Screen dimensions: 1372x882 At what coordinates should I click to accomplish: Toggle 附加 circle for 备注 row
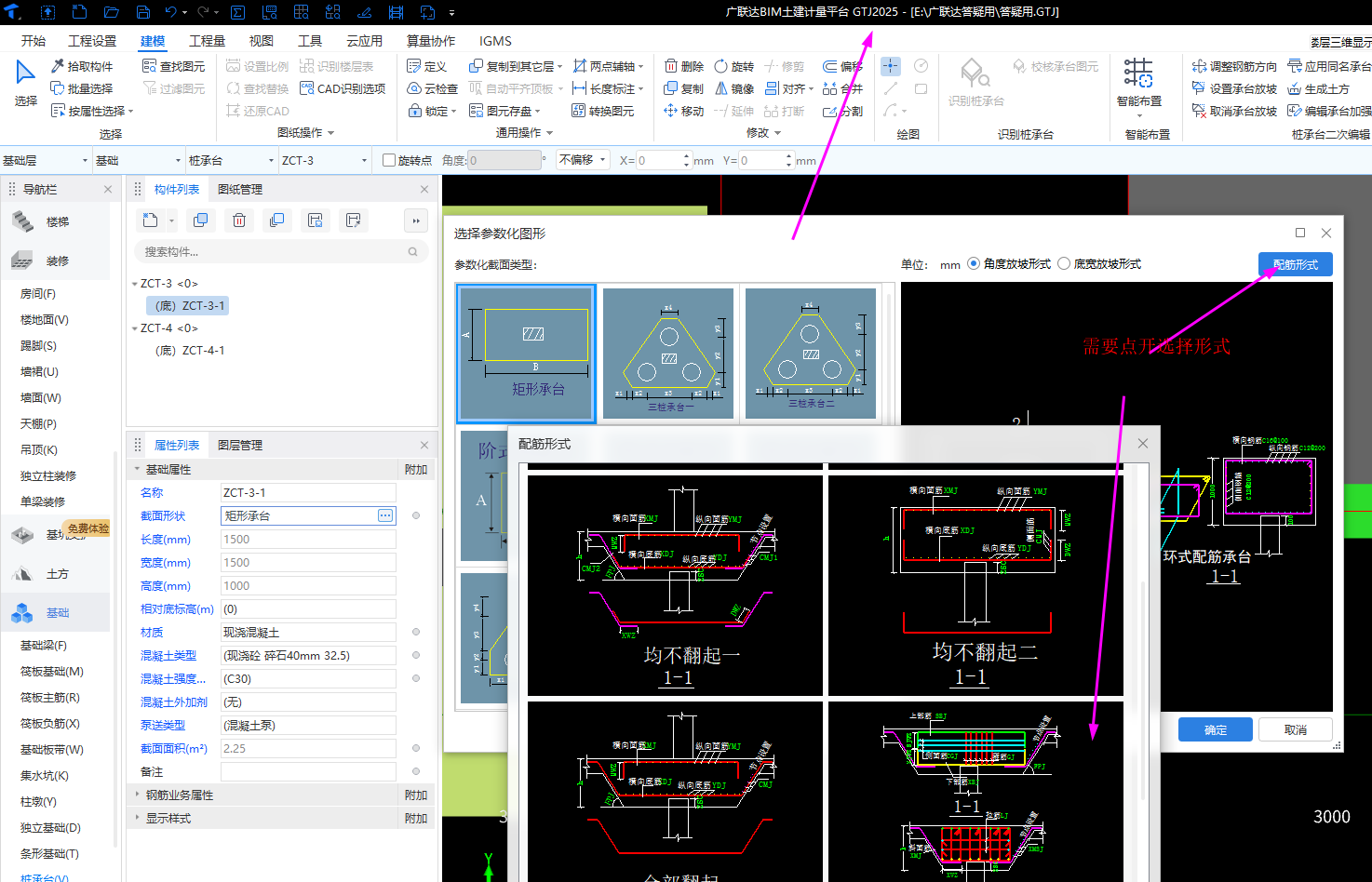[416, 771]
